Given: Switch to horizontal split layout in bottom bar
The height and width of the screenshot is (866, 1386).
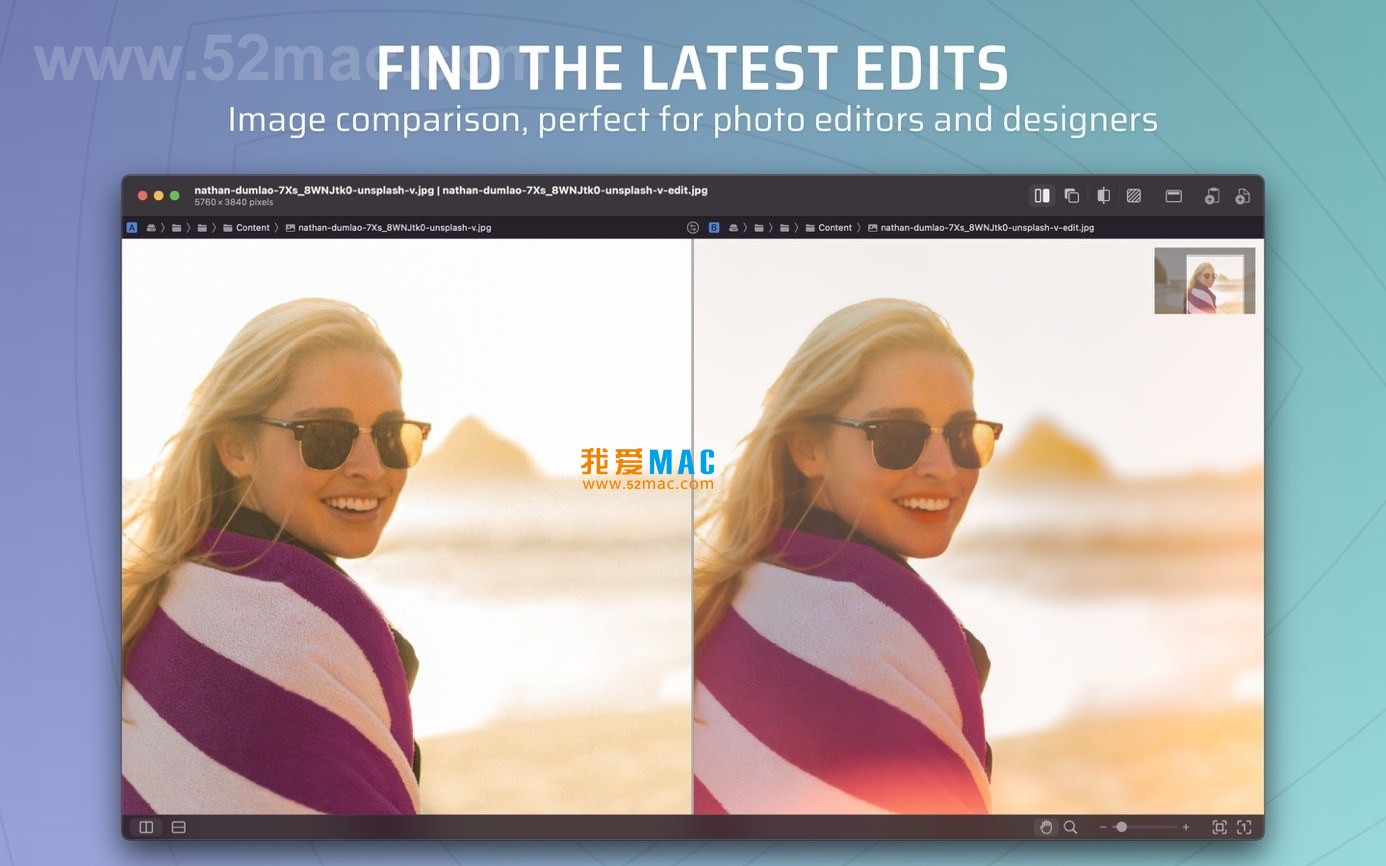Looking at the screenshot, I should [x=179, y=827].
